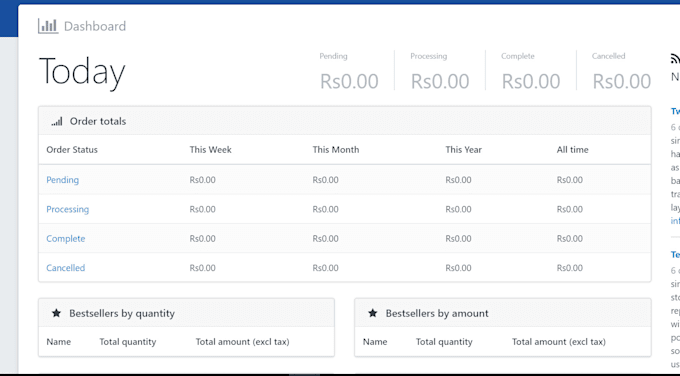Click the Pending row This Week value

(203, 180)
